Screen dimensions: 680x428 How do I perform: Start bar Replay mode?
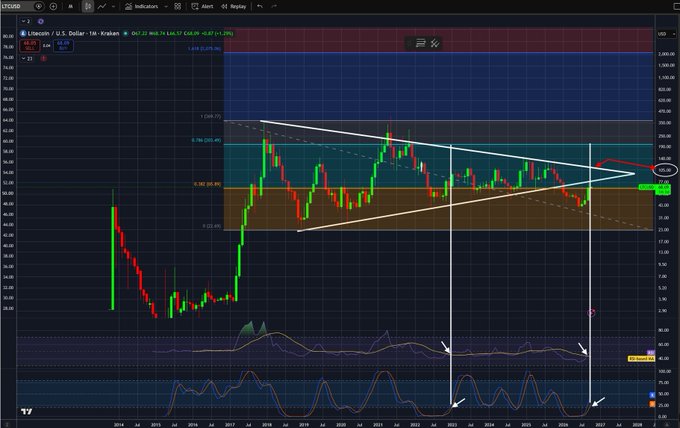[x=234, y=7]
